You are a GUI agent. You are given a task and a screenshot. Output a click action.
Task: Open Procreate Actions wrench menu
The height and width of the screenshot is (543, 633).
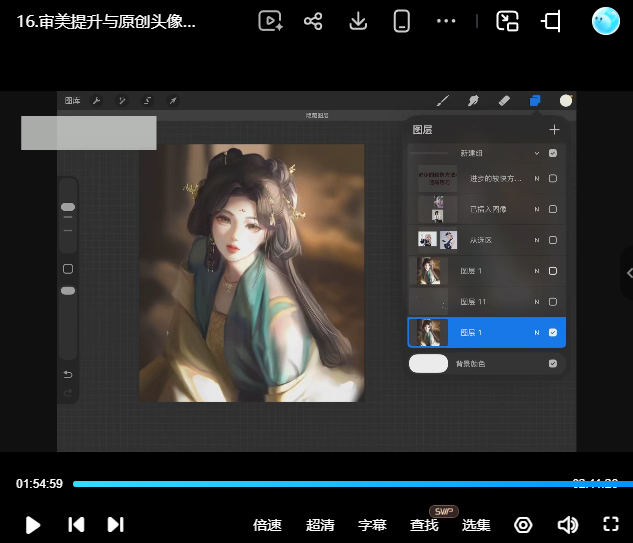[x=96, y=101]
